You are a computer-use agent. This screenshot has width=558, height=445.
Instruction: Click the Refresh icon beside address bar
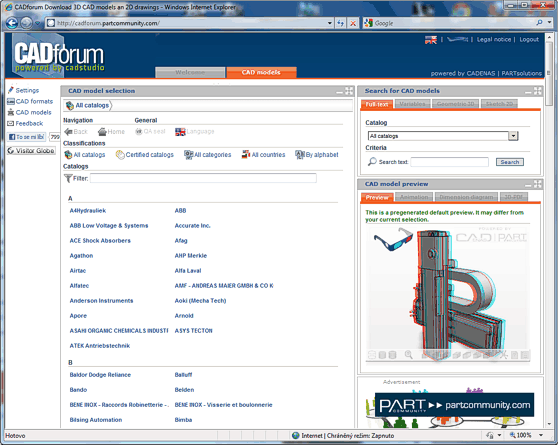click(x=341, y=23)
